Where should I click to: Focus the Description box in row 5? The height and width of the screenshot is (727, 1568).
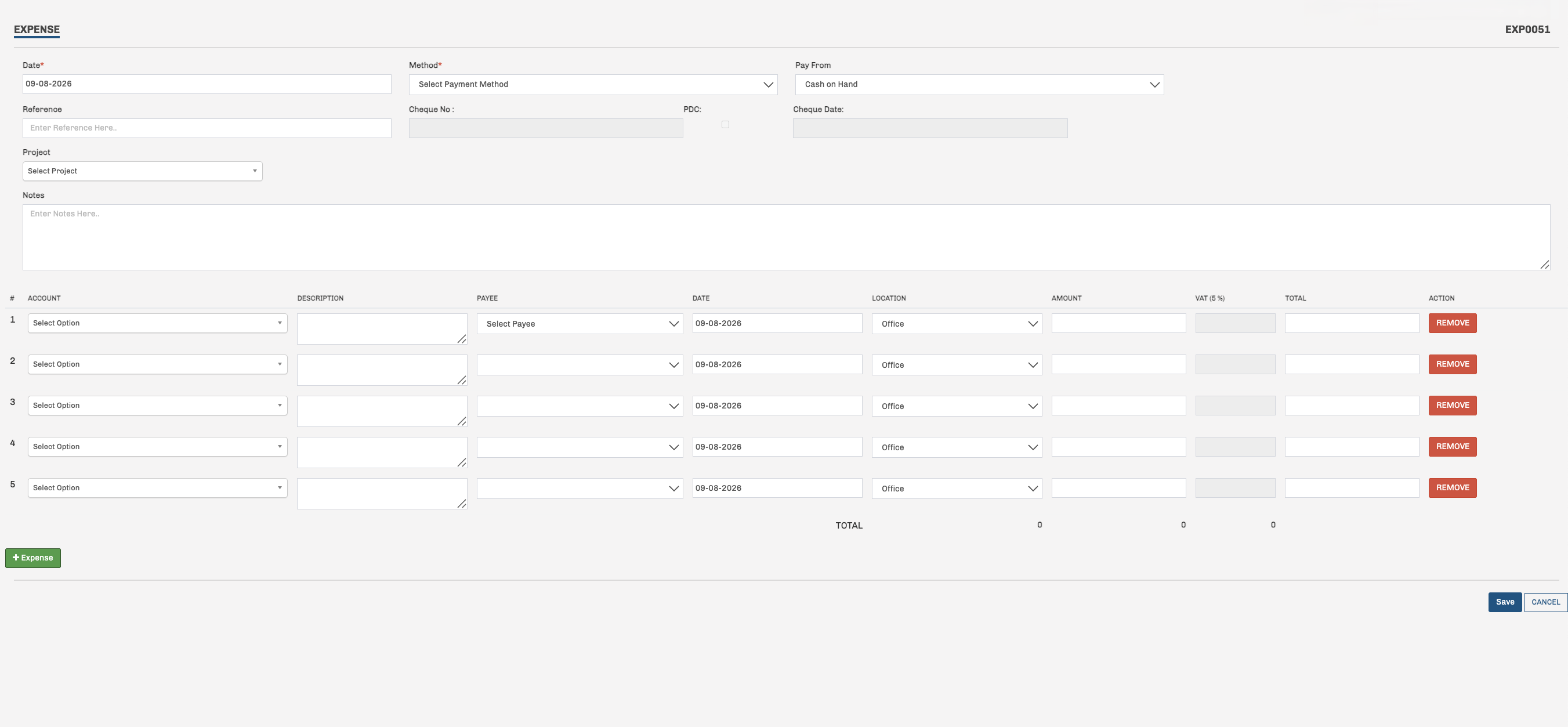click(x=382, y=494)
